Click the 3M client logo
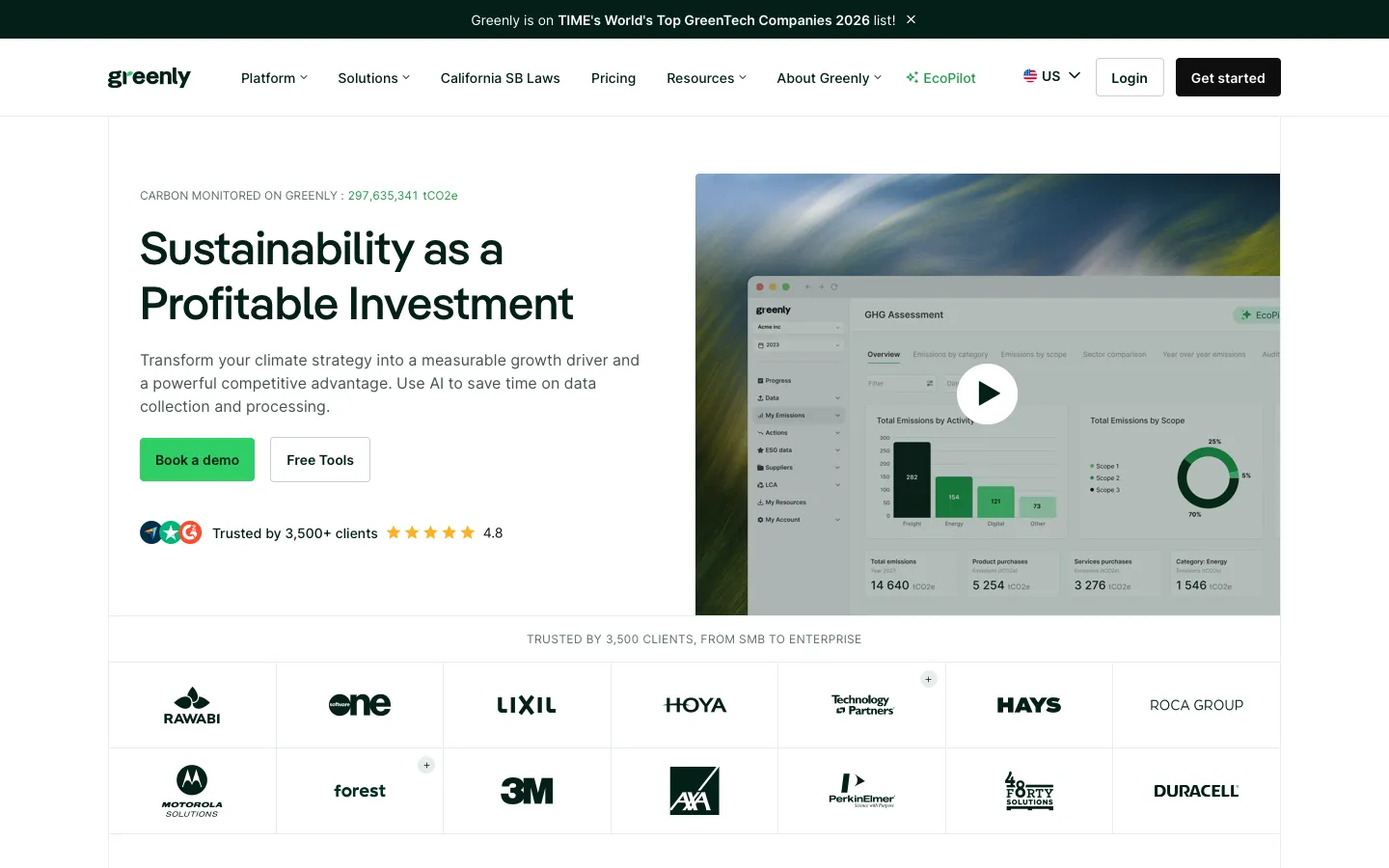 [x=527, y=791]
